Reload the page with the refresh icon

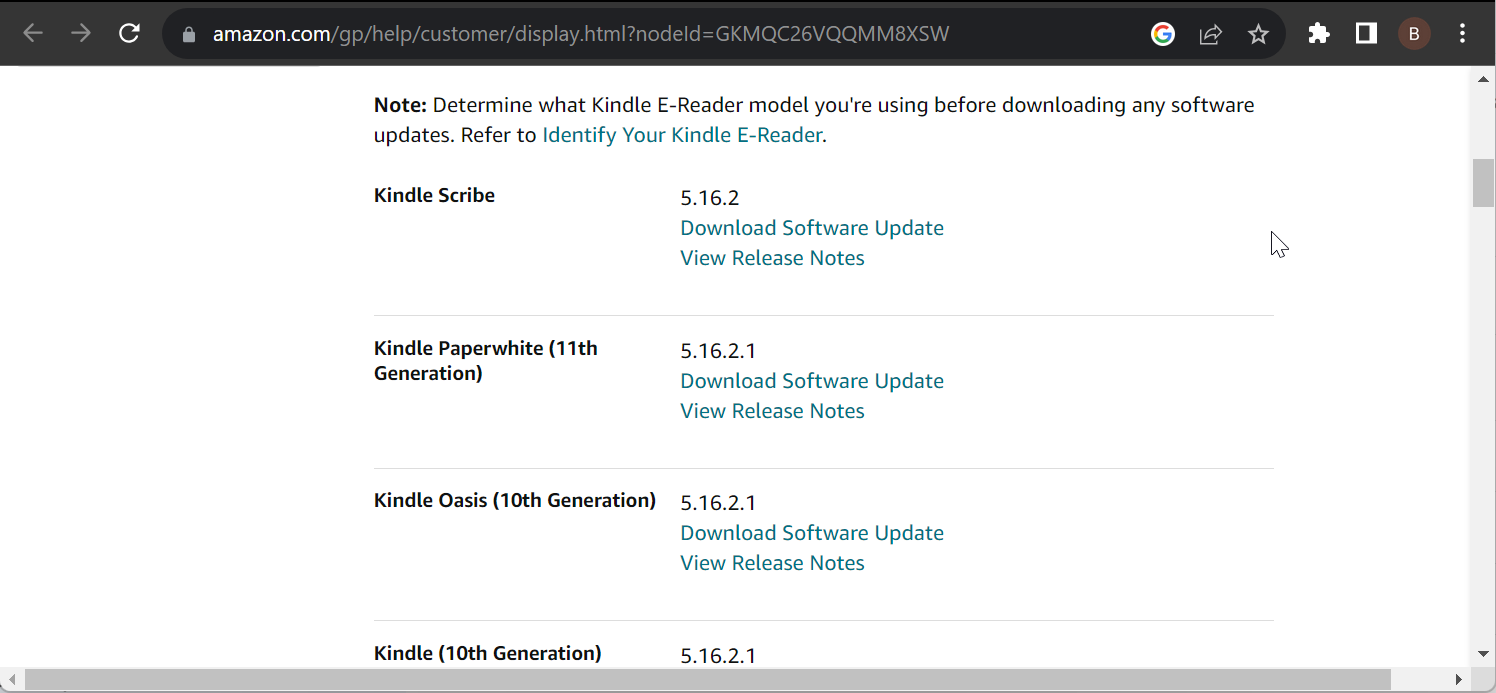(129, 34)
